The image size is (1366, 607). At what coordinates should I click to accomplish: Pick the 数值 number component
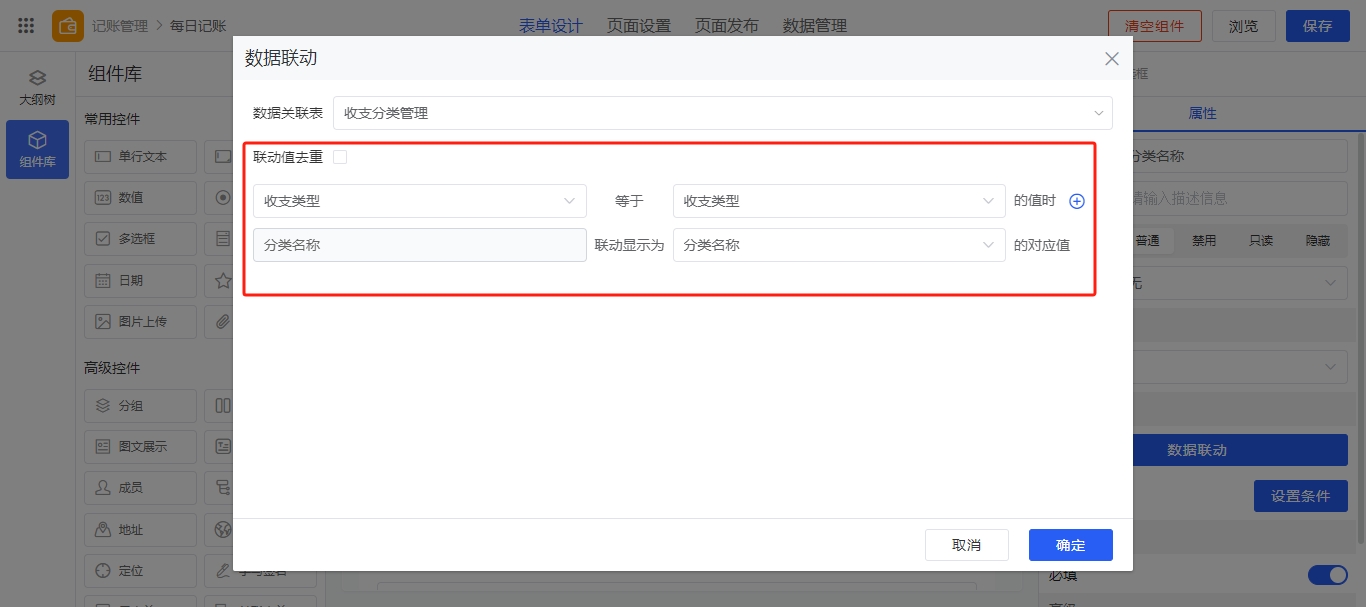pos(141,198)
